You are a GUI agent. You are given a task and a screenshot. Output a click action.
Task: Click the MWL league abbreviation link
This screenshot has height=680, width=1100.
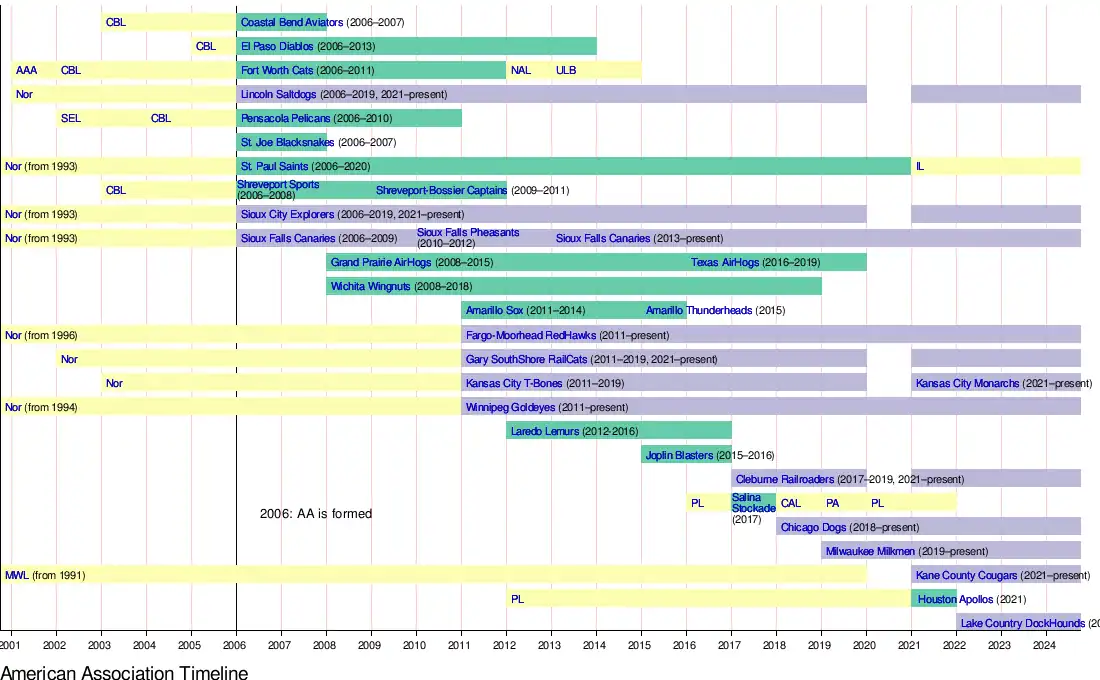16,575
